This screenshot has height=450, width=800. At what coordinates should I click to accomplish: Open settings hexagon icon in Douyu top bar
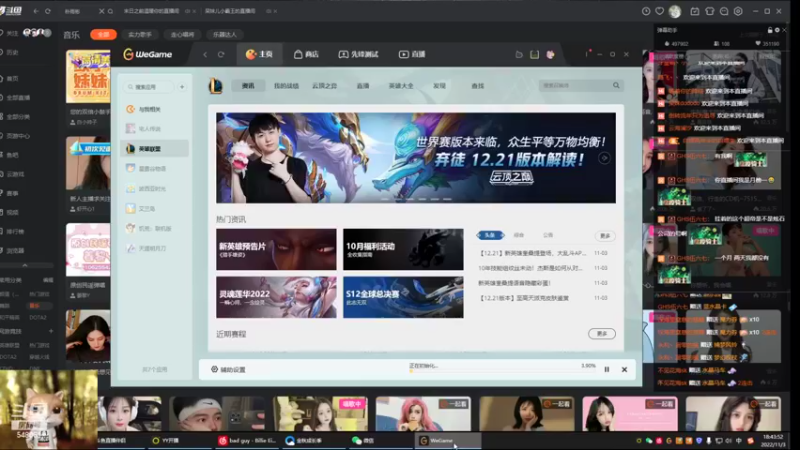click(x=738, y=11)
